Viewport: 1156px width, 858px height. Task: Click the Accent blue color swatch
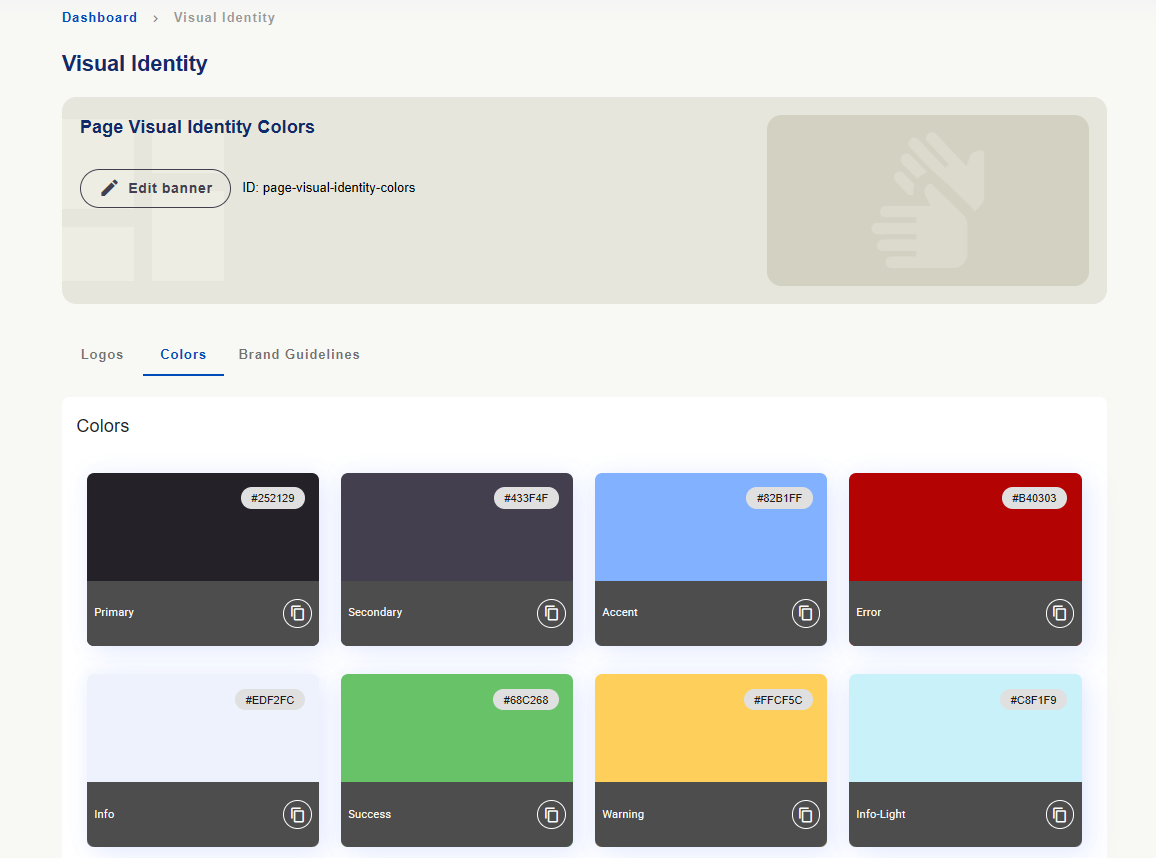tap(711, 527)
